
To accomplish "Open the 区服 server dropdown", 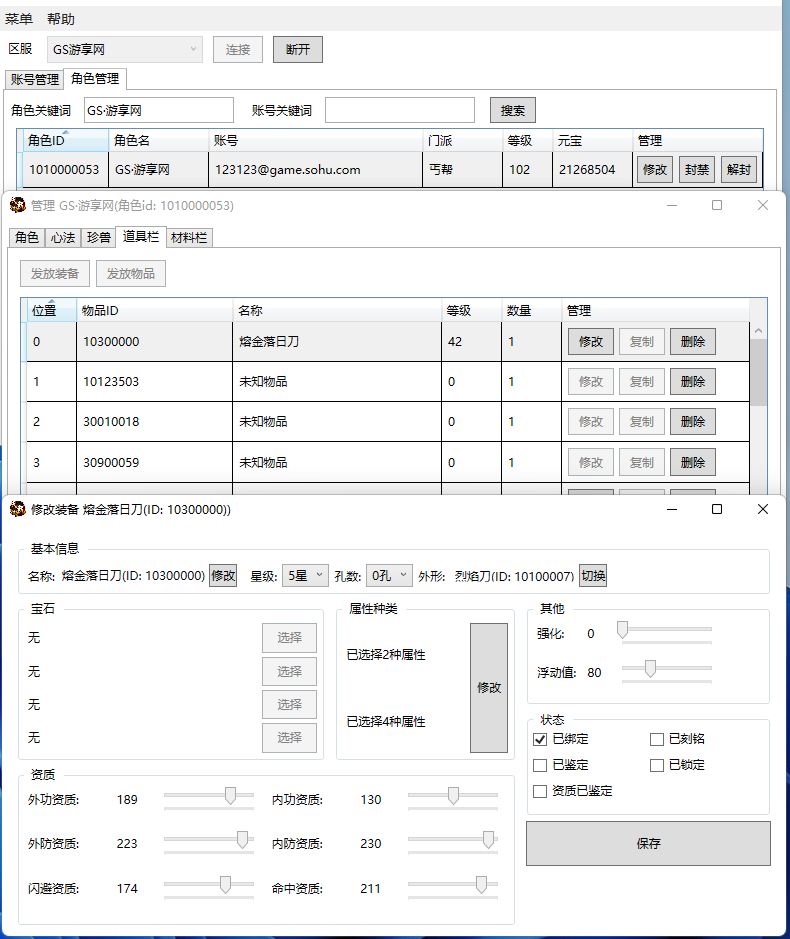I will point(125,49).
